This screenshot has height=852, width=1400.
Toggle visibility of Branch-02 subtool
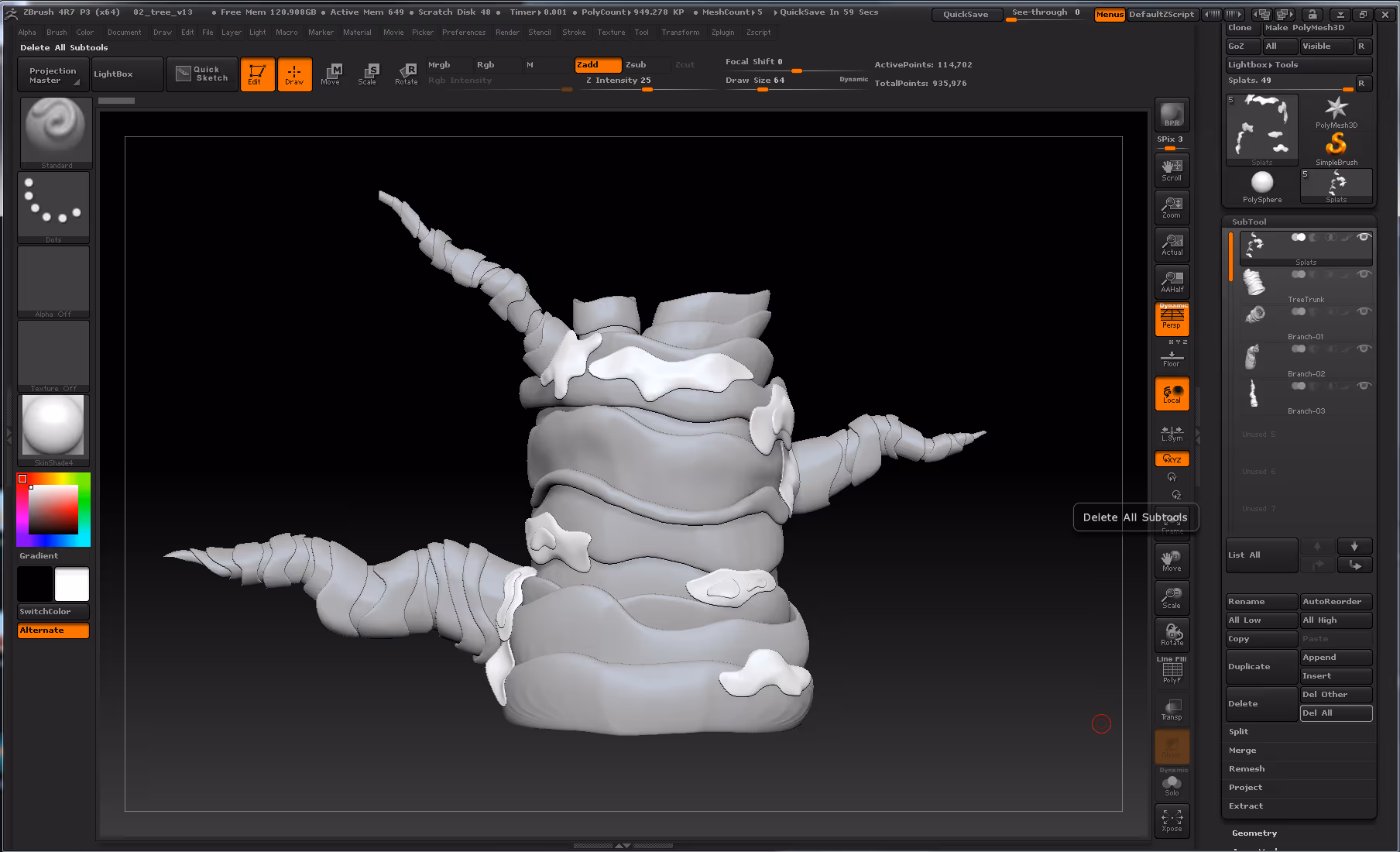tap(1364, 349)
